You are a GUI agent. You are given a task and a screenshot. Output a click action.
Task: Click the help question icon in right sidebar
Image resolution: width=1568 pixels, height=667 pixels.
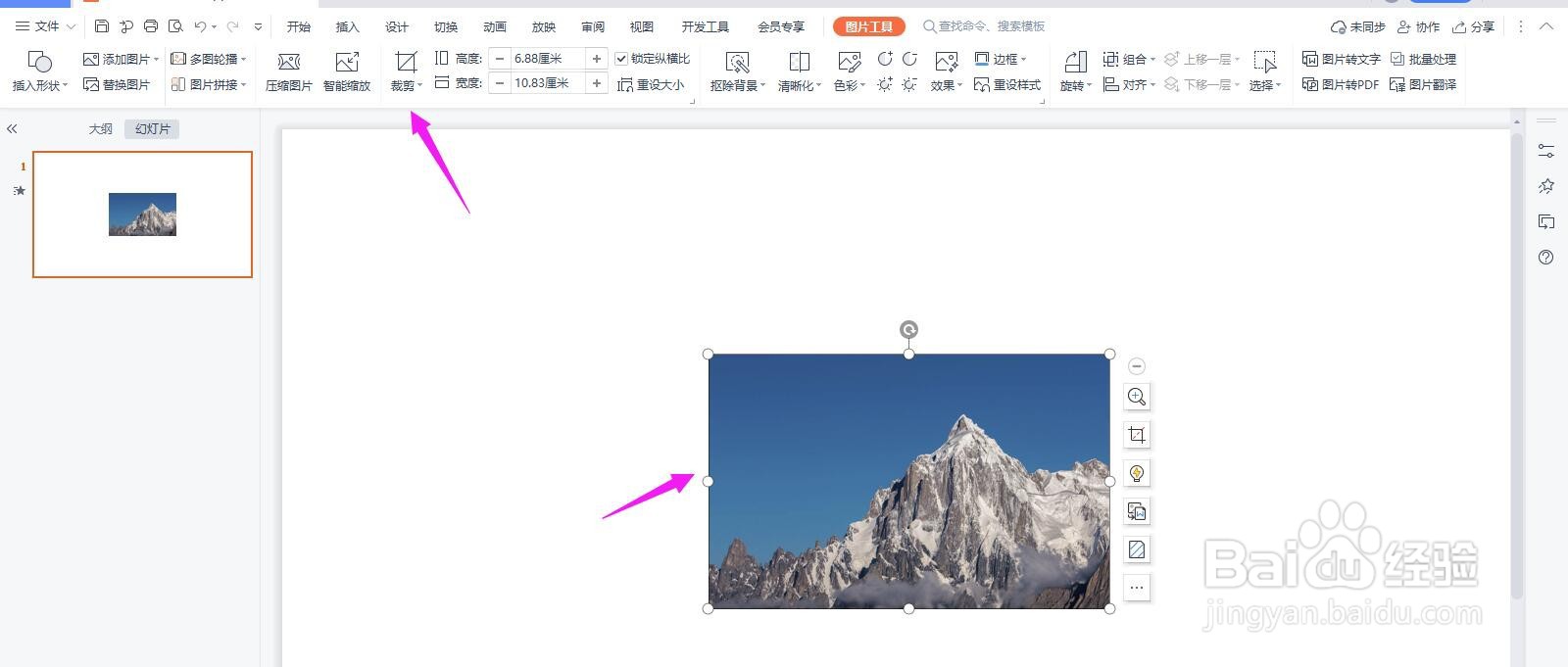coord(1546,258)
